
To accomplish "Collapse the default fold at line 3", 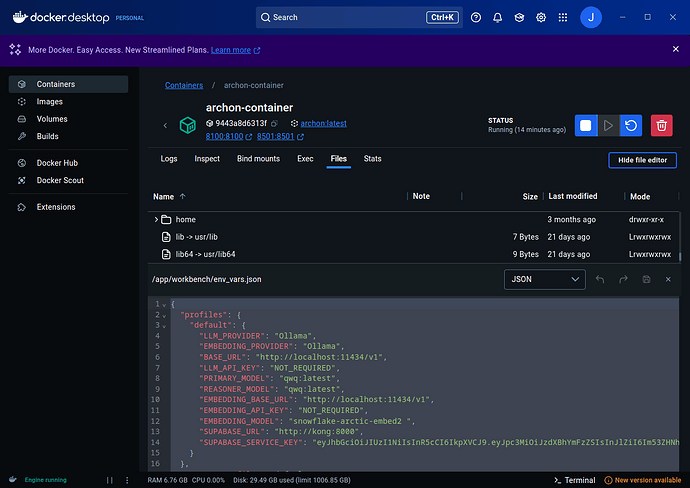I will (x=164, y=326).
